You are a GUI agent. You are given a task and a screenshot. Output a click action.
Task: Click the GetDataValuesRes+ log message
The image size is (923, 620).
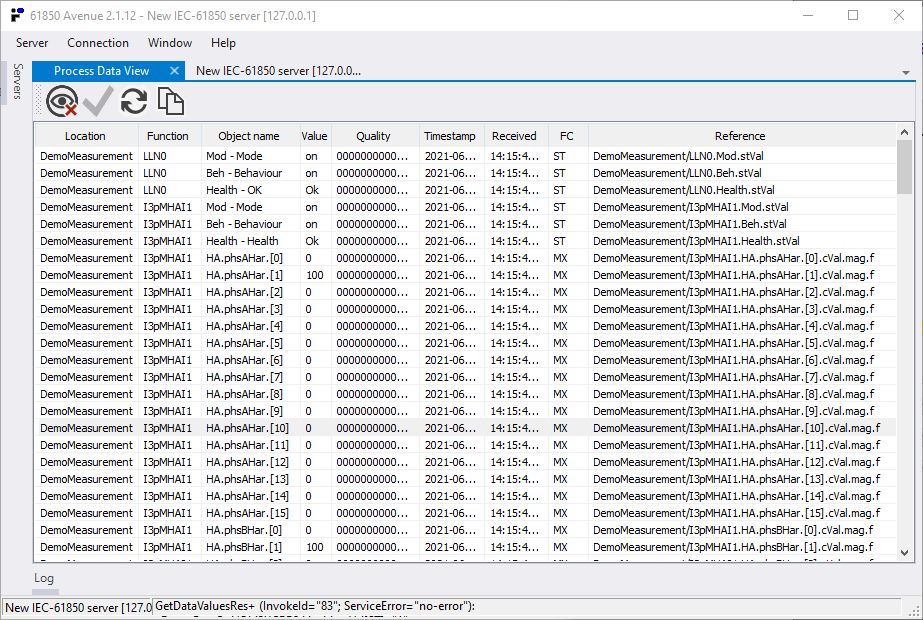315,606
